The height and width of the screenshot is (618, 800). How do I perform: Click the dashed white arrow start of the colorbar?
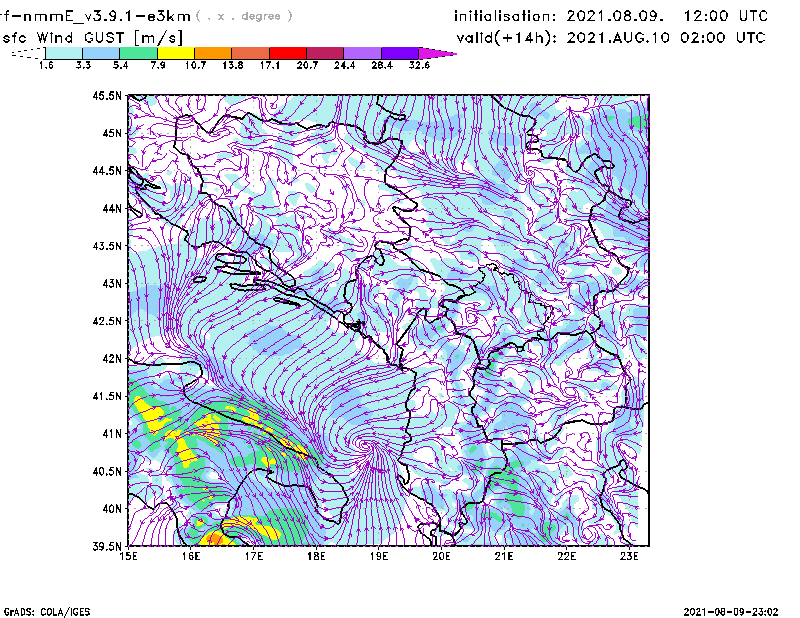(28, 53)
